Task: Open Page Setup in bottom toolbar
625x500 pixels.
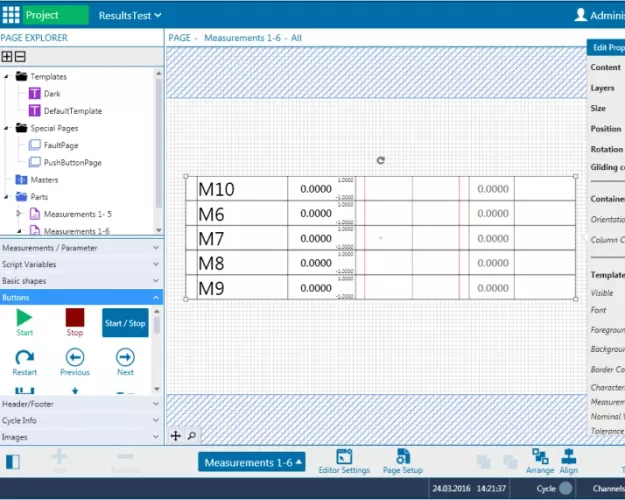Action: point(403,461)
